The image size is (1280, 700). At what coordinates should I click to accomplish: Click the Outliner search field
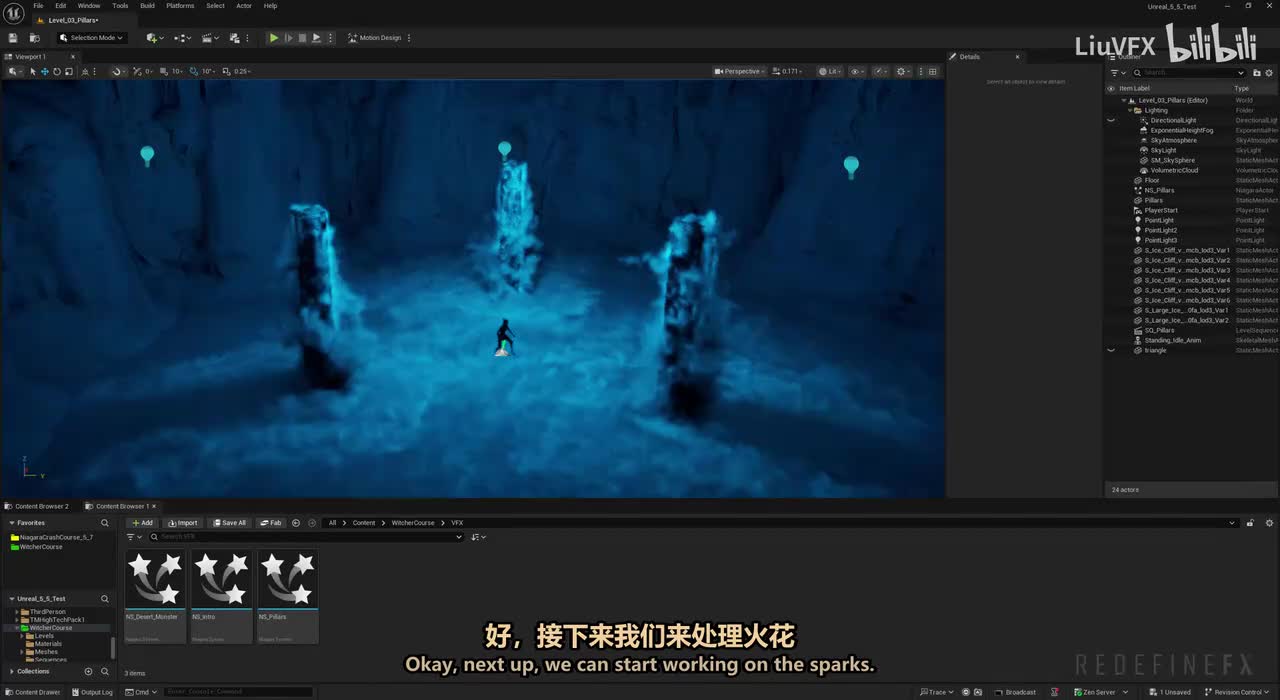[x=1190, y=72]
